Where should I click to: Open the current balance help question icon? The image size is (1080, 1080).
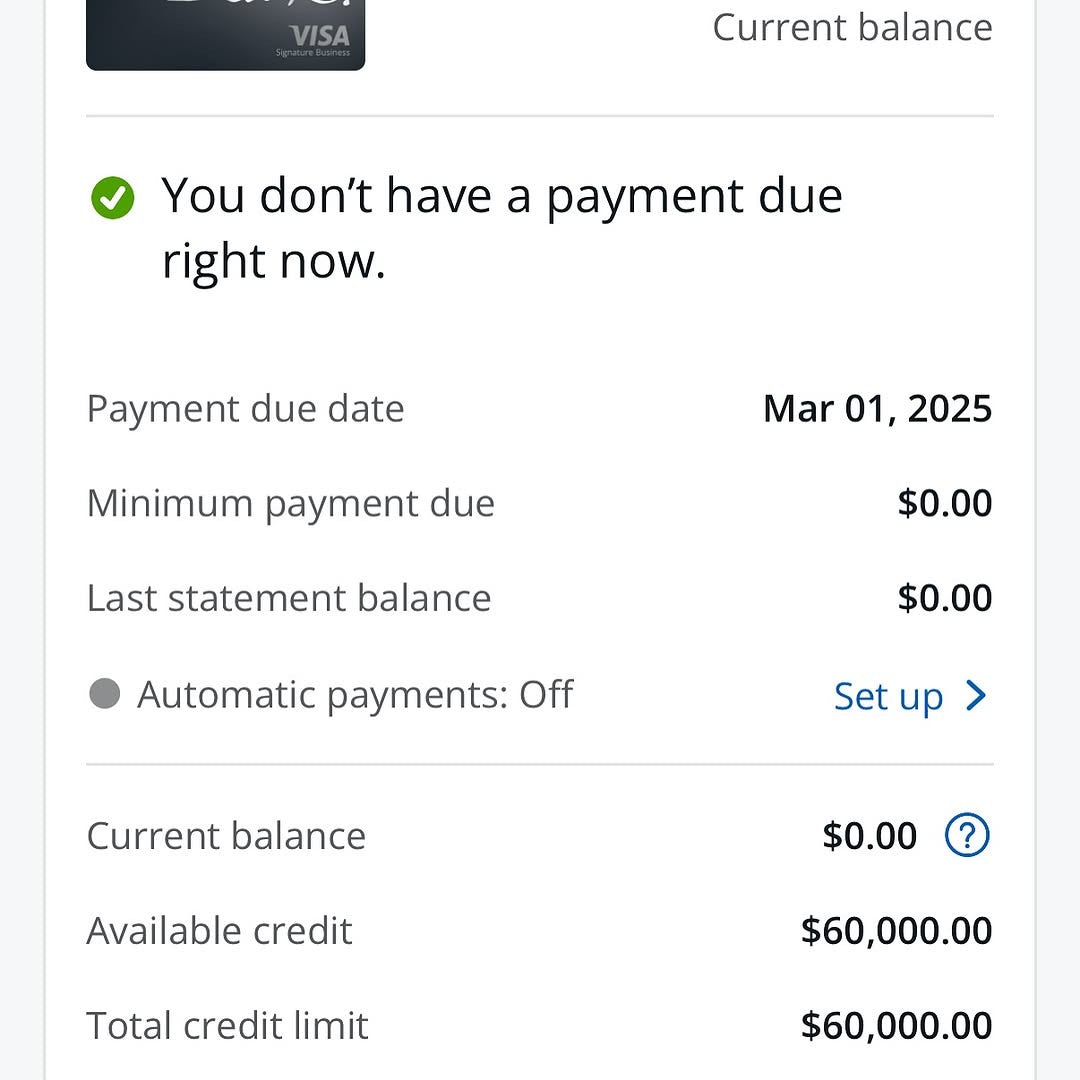point(966,835)
